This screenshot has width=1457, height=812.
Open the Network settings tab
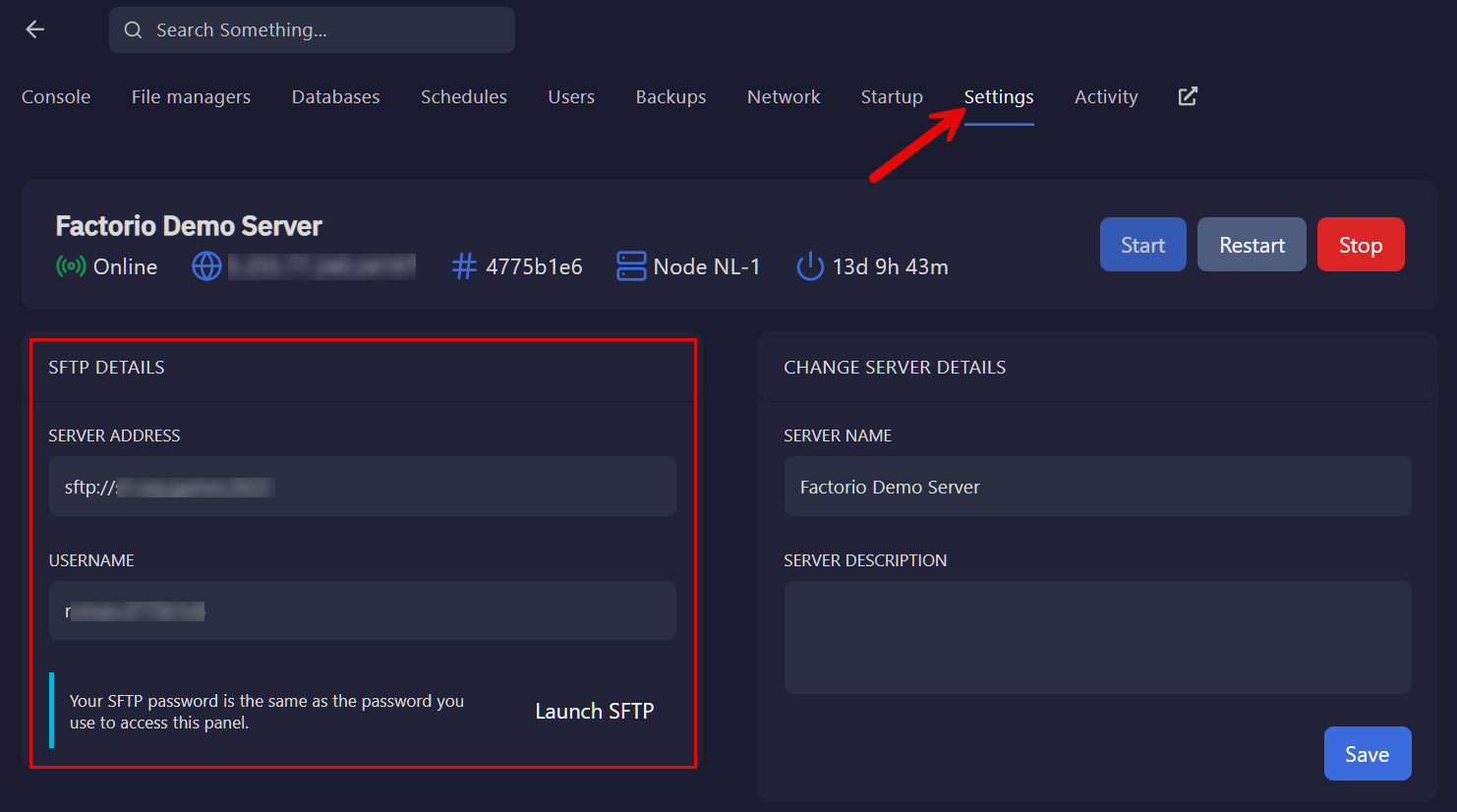783,96
